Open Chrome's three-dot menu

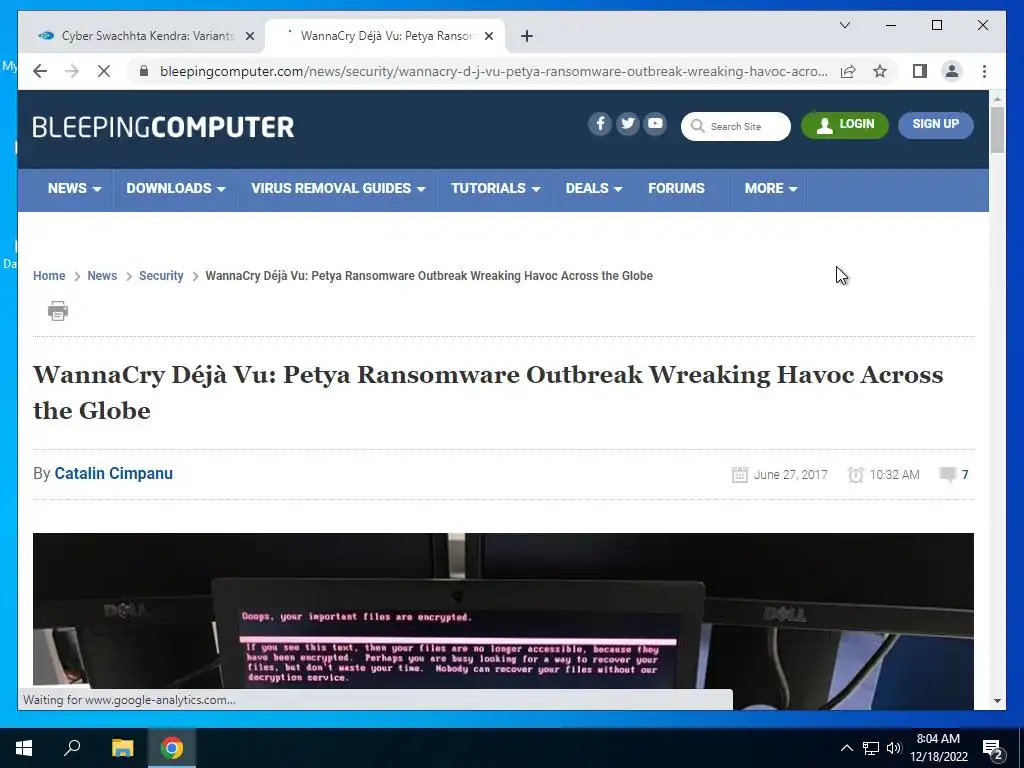[x=984, y=71]
